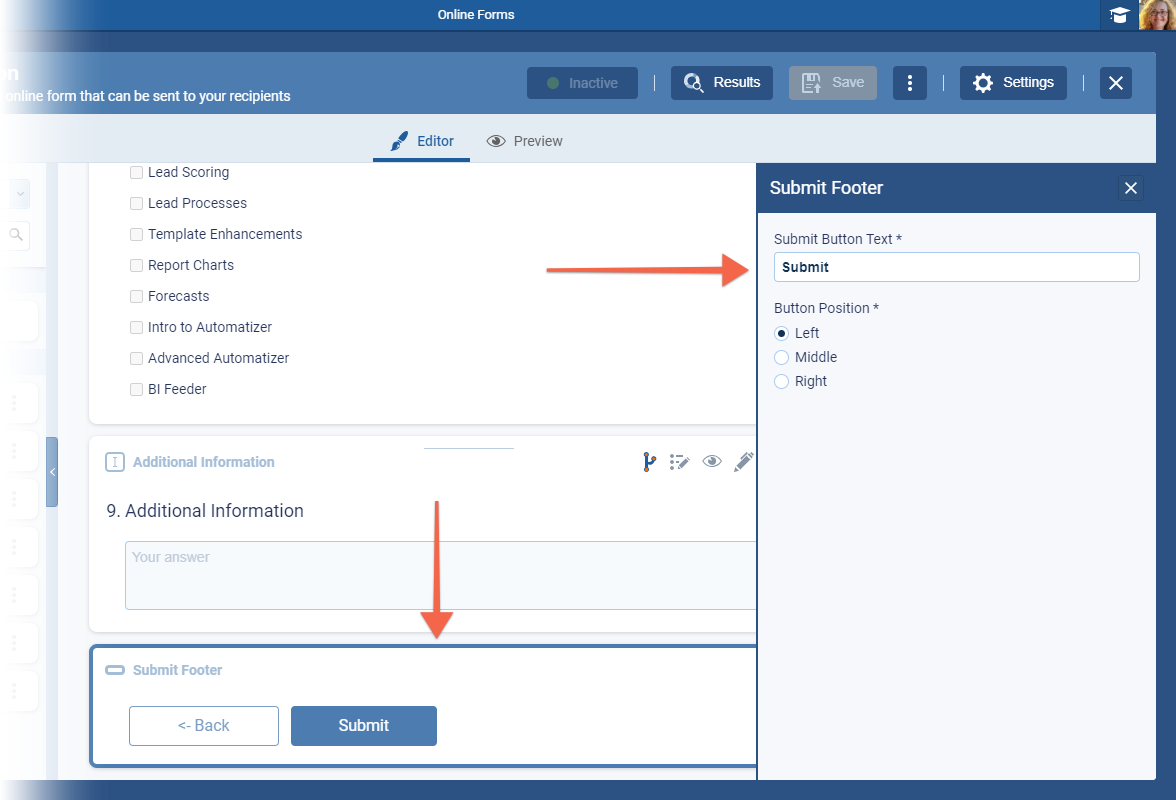Collapse the left sidebar with the chevron handle
This screenshot has height=800, width=1176.
tap(52, 472)
